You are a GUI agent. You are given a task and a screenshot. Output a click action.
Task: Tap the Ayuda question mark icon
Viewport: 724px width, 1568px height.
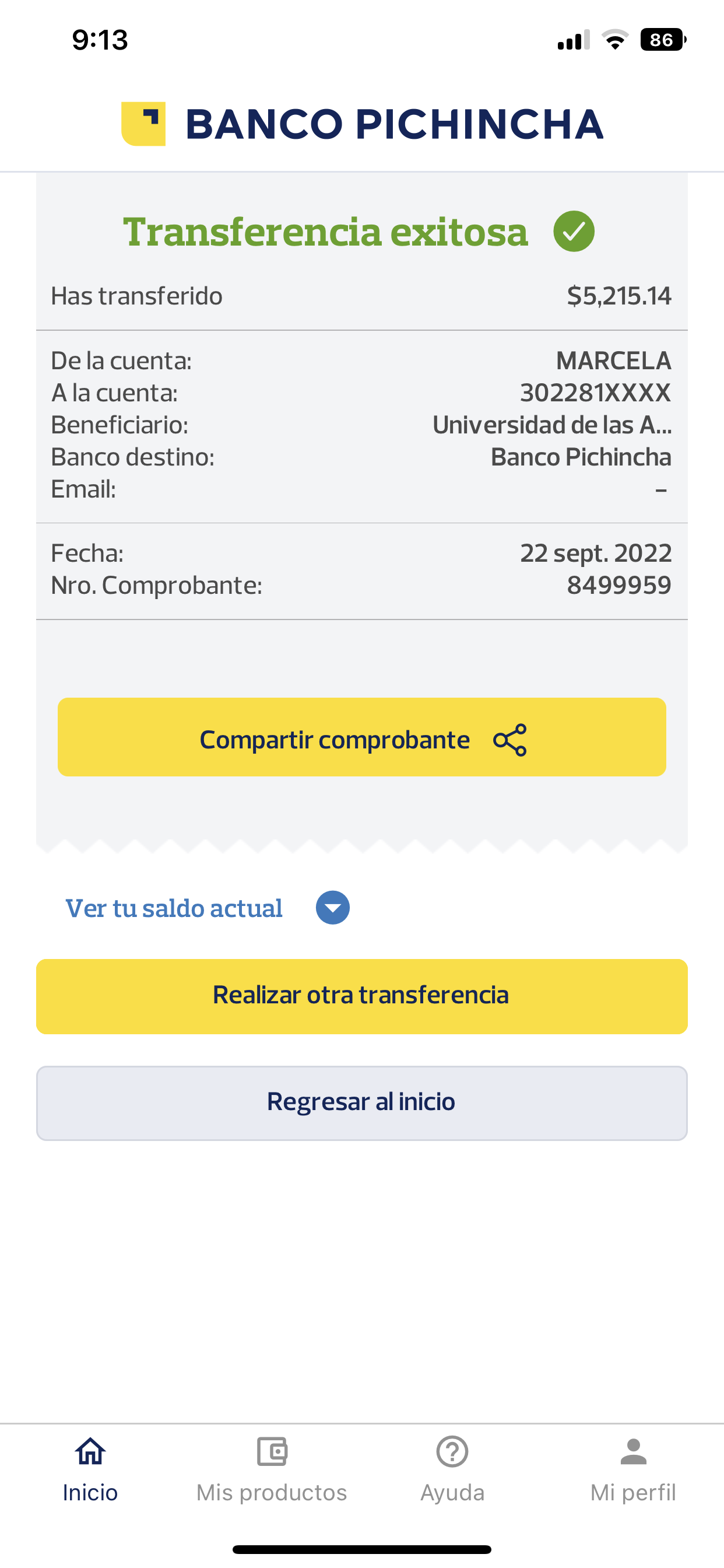point(452,1452)
